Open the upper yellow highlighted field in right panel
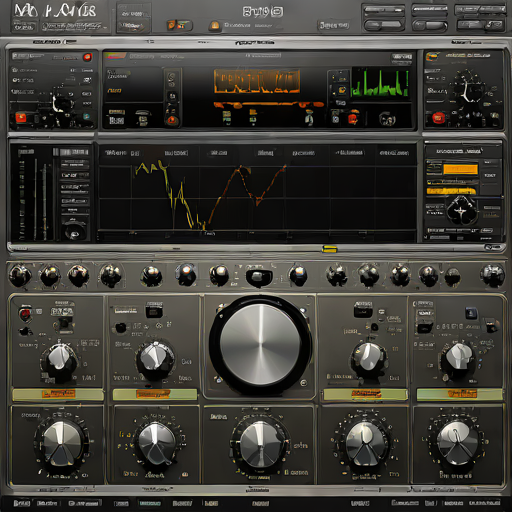The image size is (512, 512). coord(460,169)
